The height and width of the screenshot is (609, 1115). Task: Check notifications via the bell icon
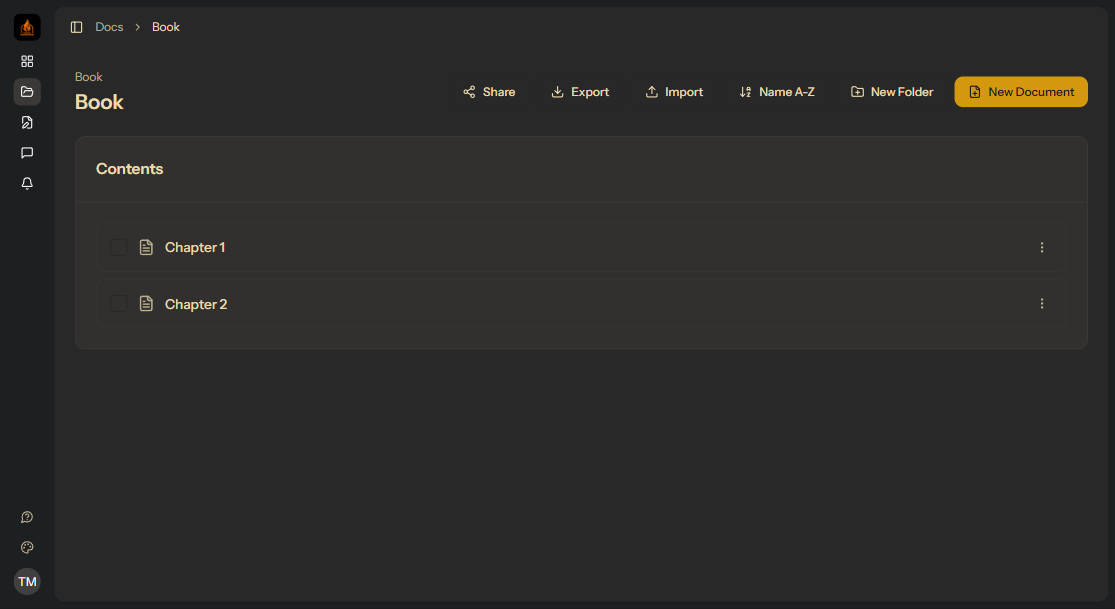pyautogui.click(x=27, y=183)
